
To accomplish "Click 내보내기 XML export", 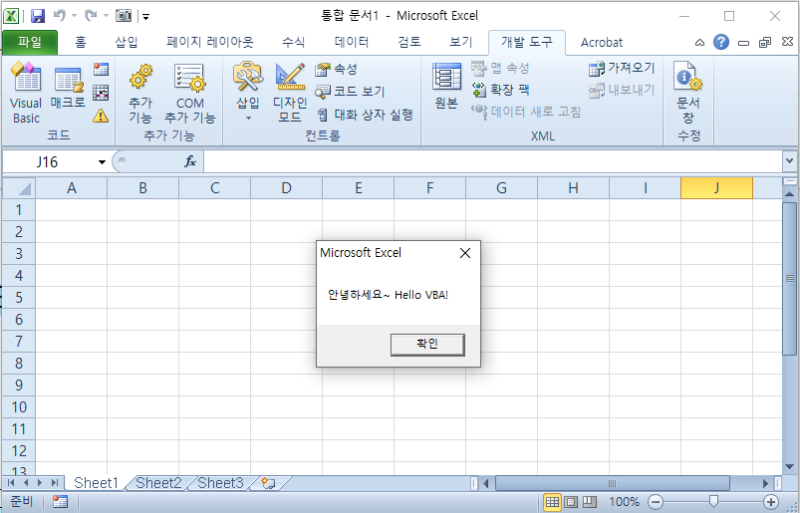I will [621, 90].
